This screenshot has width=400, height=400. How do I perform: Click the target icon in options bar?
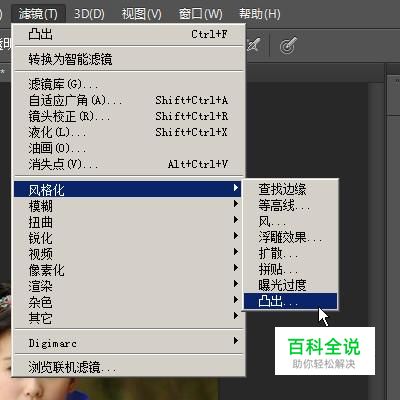[x=288, y=45]
